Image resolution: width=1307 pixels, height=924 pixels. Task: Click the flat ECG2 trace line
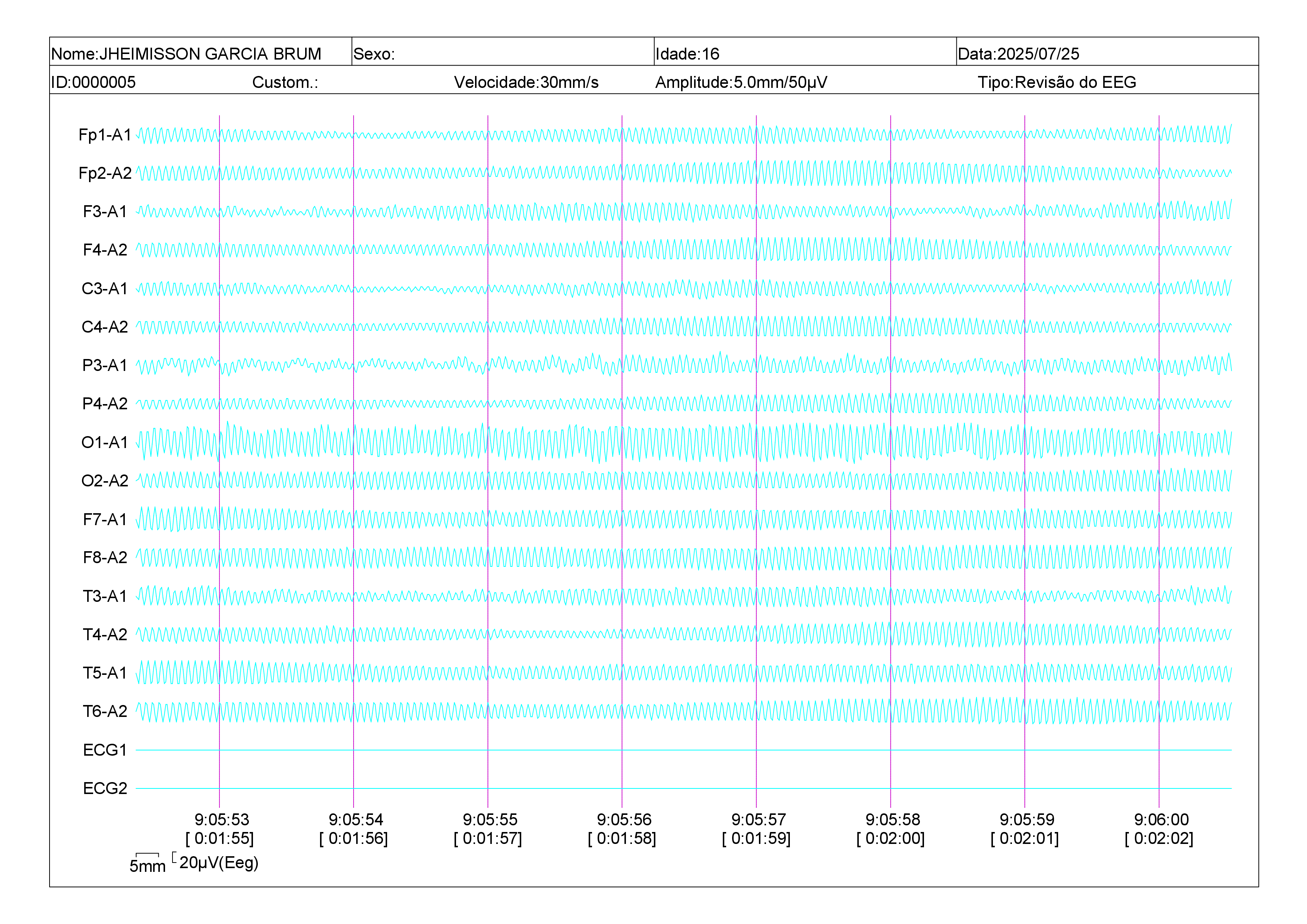click(684, 788)
